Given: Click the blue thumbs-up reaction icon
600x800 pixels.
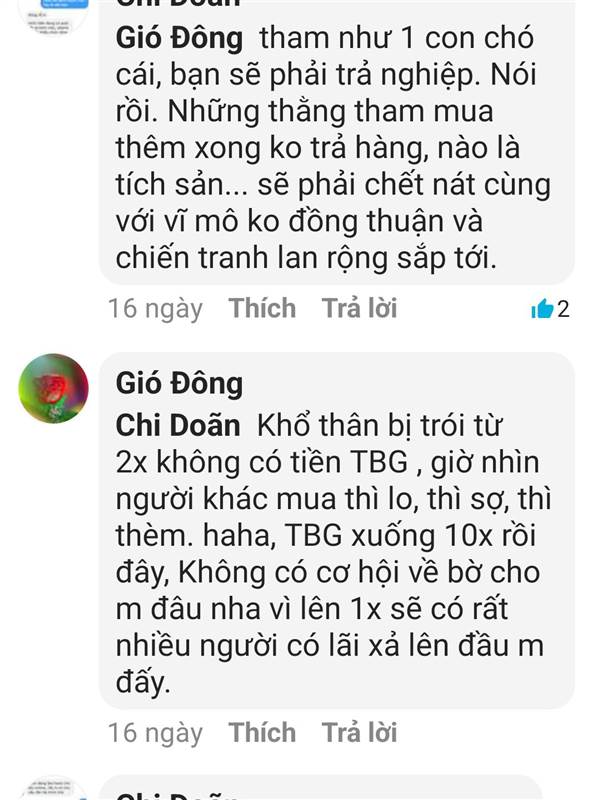Looking at the screenshot, I should pos(542,308).
